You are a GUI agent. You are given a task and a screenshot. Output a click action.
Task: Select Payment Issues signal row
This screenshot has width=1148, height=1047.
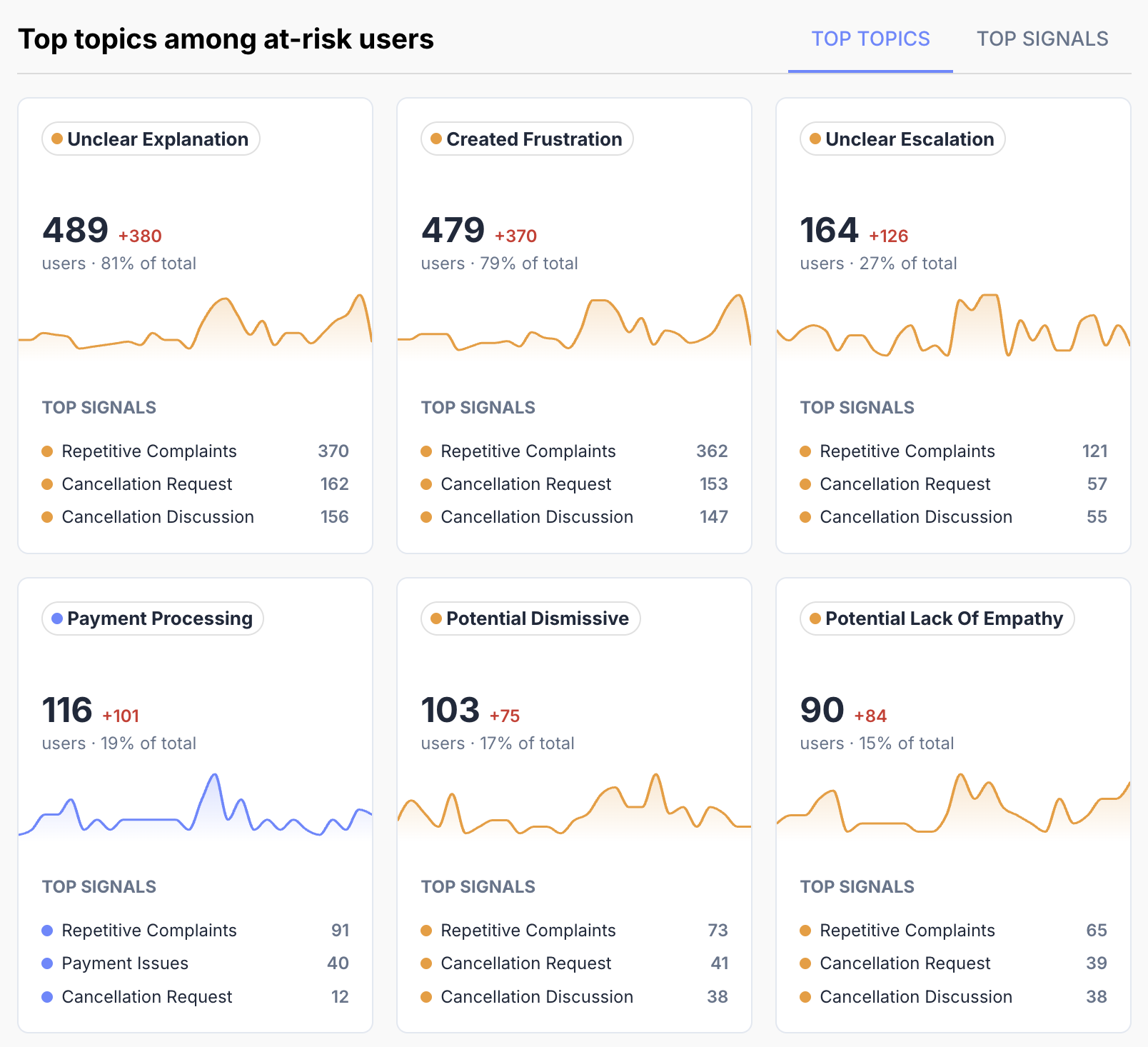point(195,963)
